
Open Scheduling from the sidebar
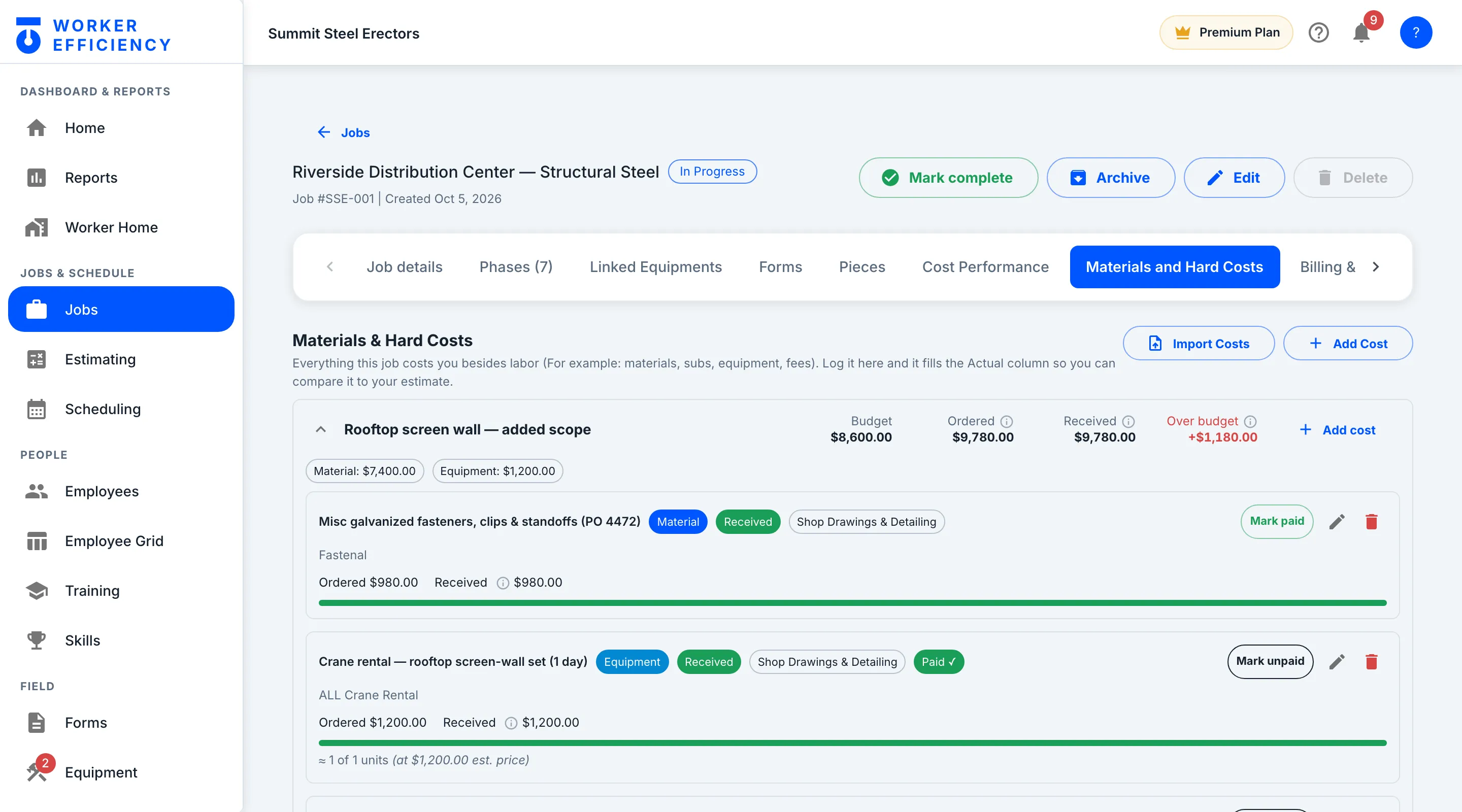point(121,409)
